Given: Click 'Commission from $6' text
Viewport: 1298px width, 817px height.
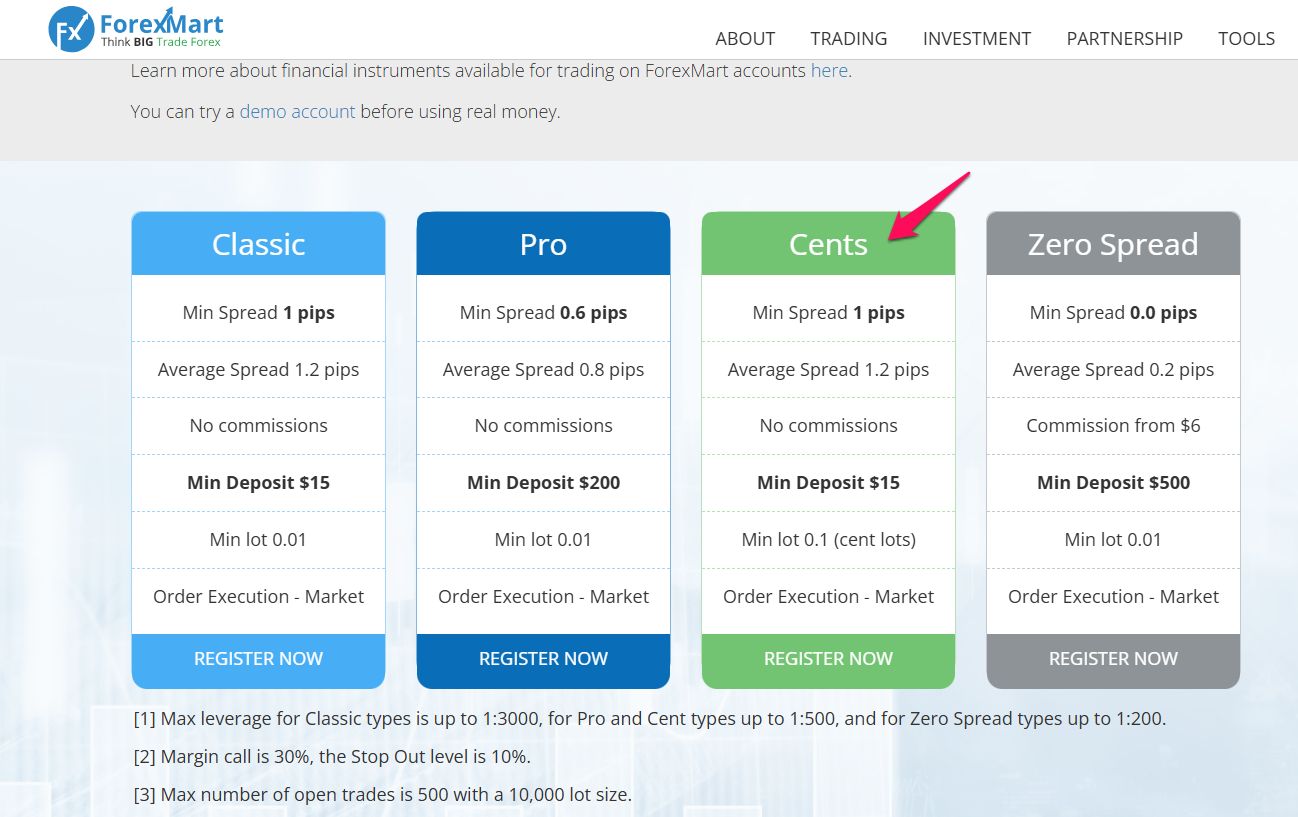Looking at the screenshot, I should 1113,426.
